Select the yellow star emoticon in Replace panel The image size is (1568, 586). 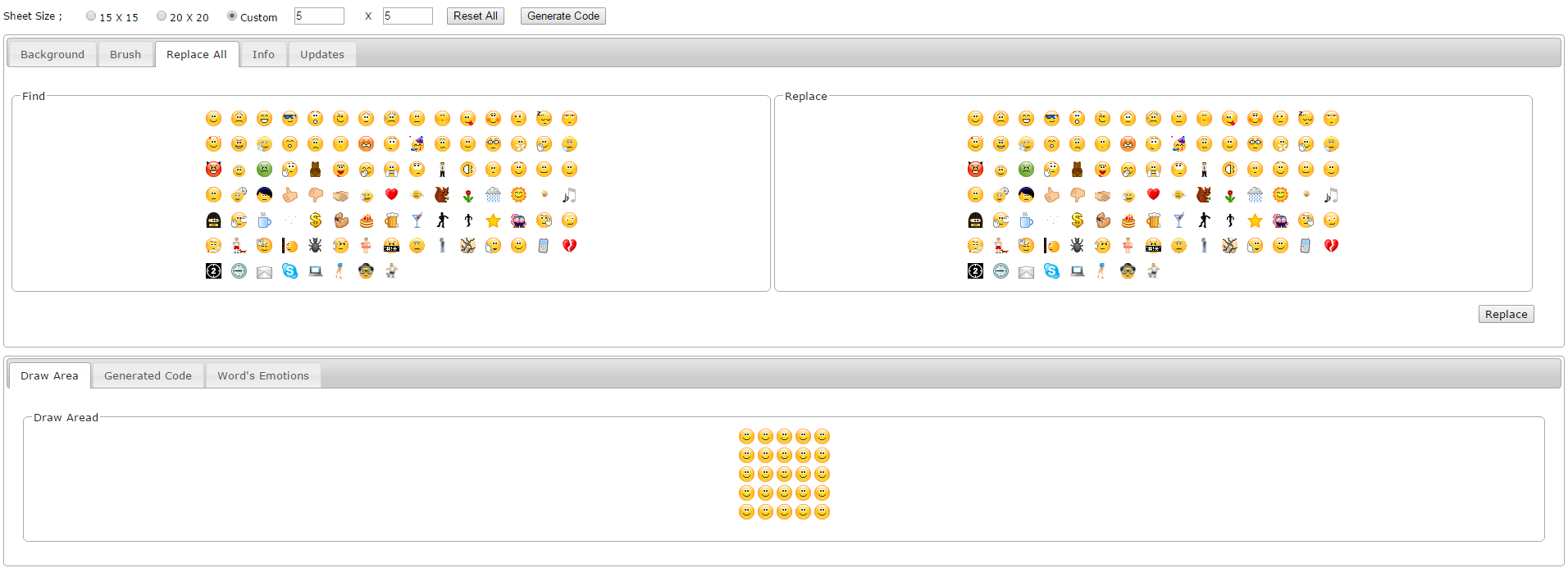(1255, 220)
